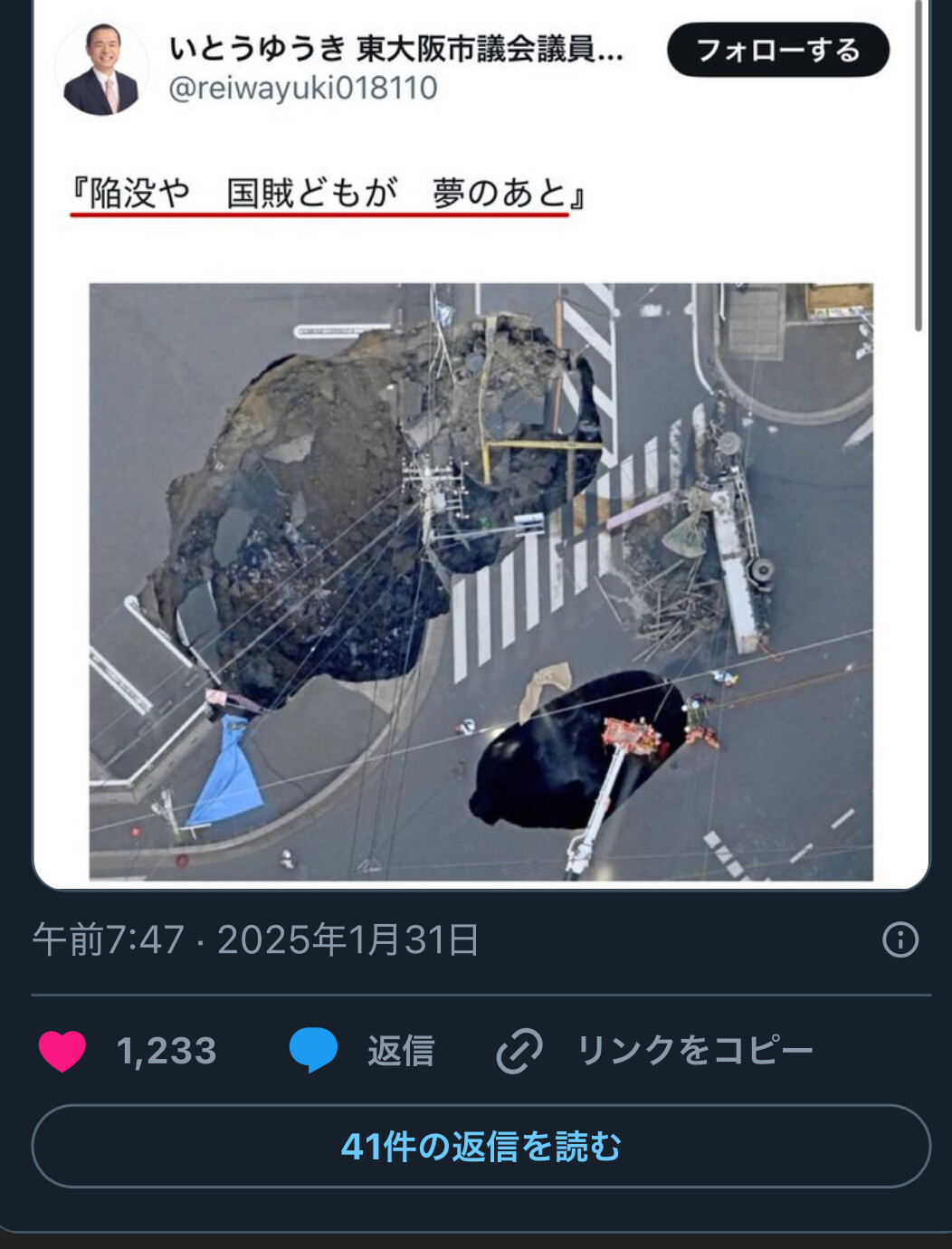
Task: Like the tweet with the heart icon
Action: 62,1051
